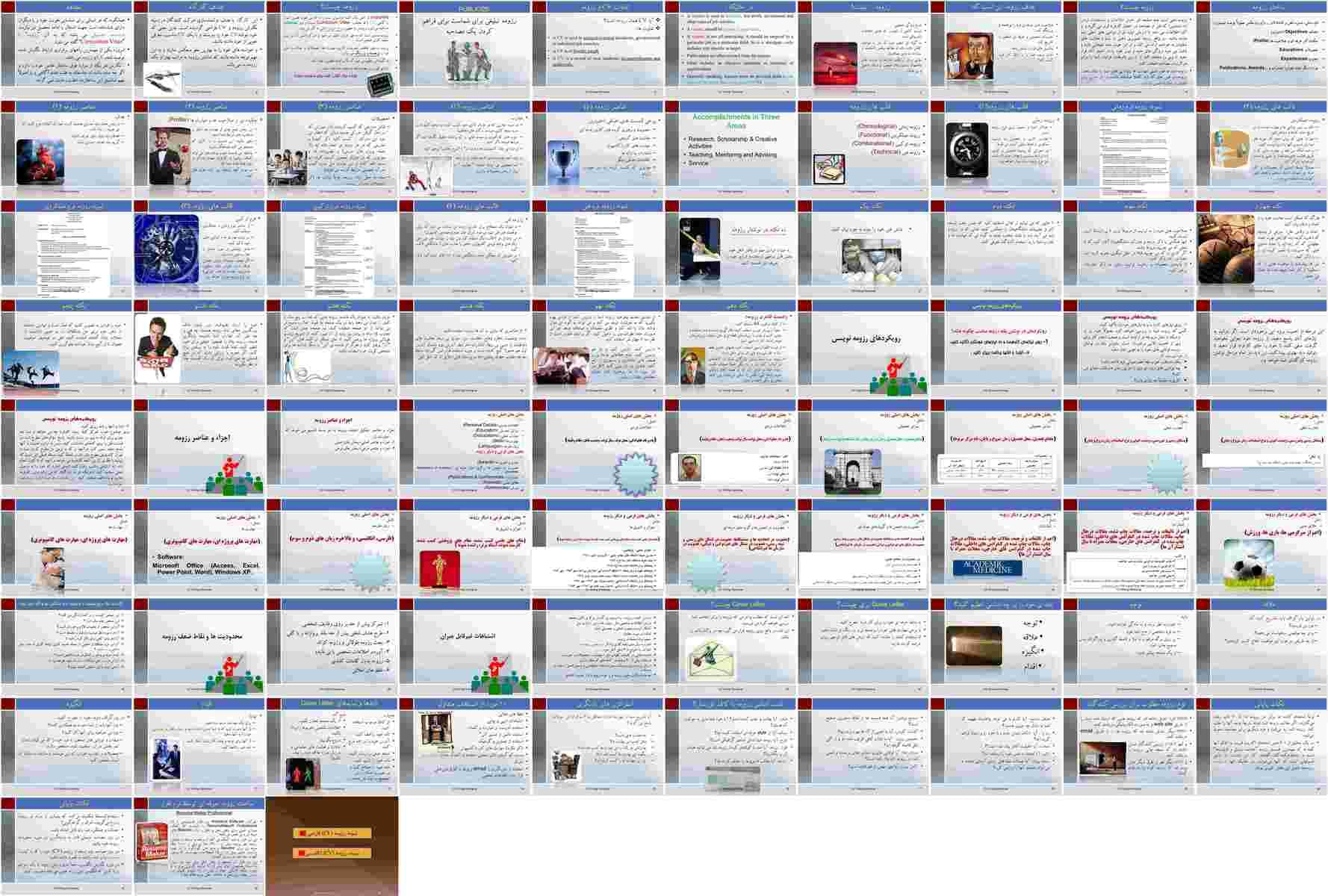This screenshot has height=896, width=1328.
Task: Select the Resume Maker Professional slide
Action: tap(199, 846)
